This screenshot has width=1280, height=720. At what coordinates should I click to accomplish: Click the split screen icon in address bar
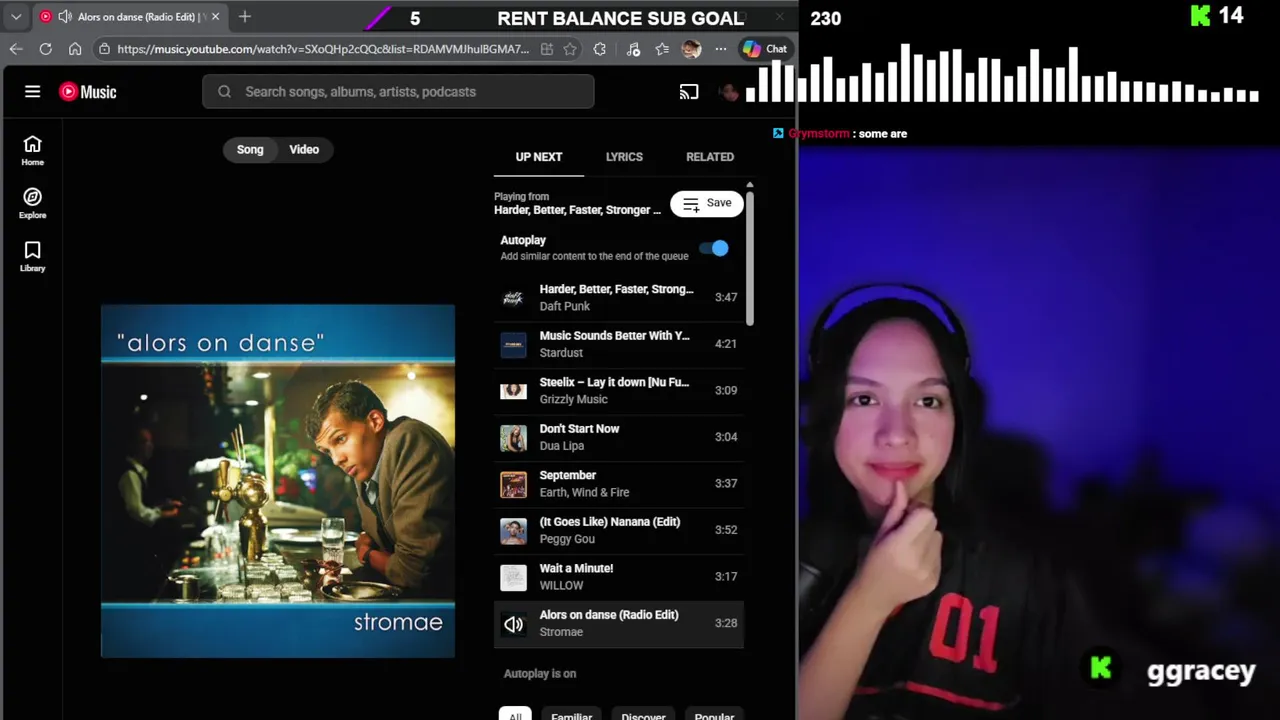(x=547, y=49)
